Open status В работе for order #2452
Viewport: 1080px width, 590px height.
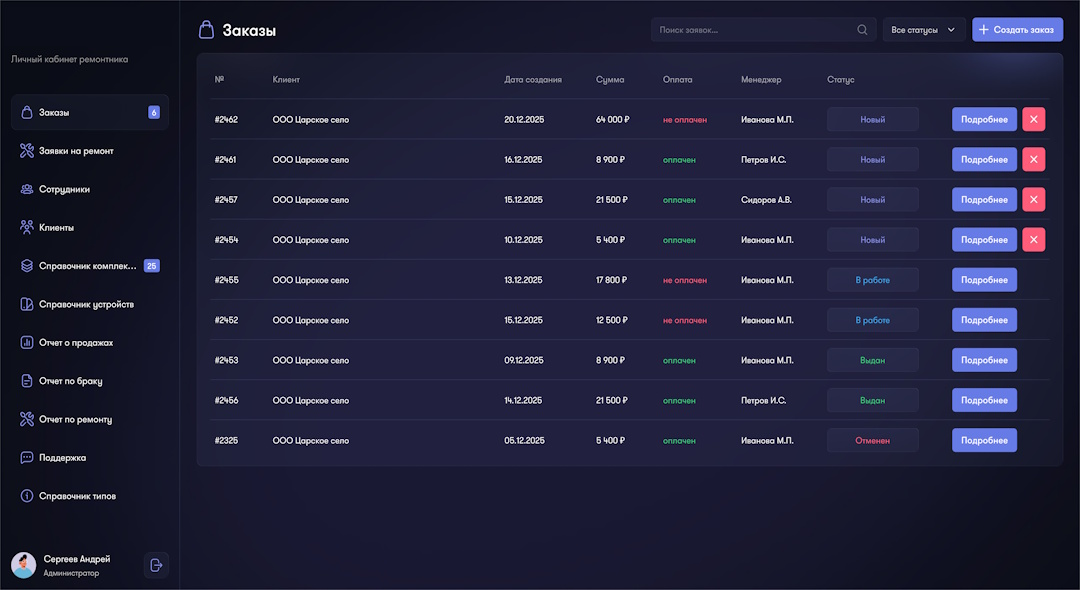[873, 319]
